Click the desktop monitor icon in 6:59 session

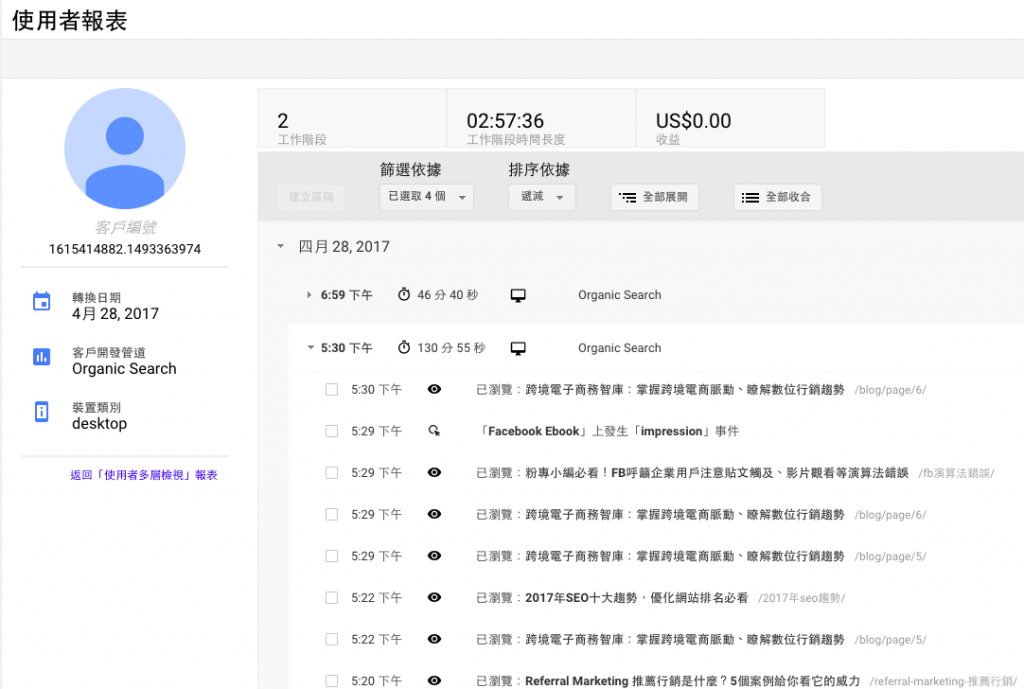(518, 295)
